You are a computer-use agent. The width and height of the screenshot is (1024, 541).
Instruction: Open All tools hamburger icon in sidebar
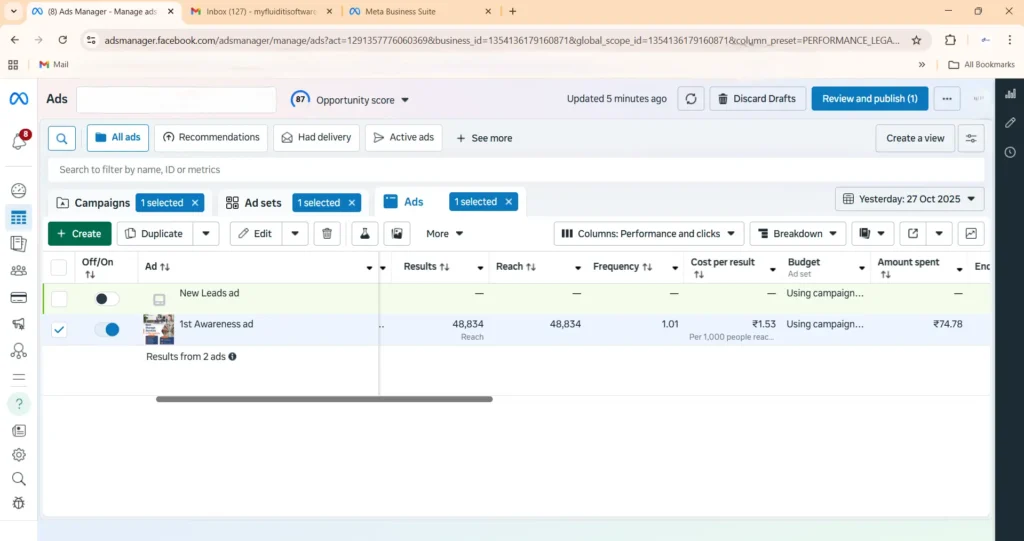point(19,378)
